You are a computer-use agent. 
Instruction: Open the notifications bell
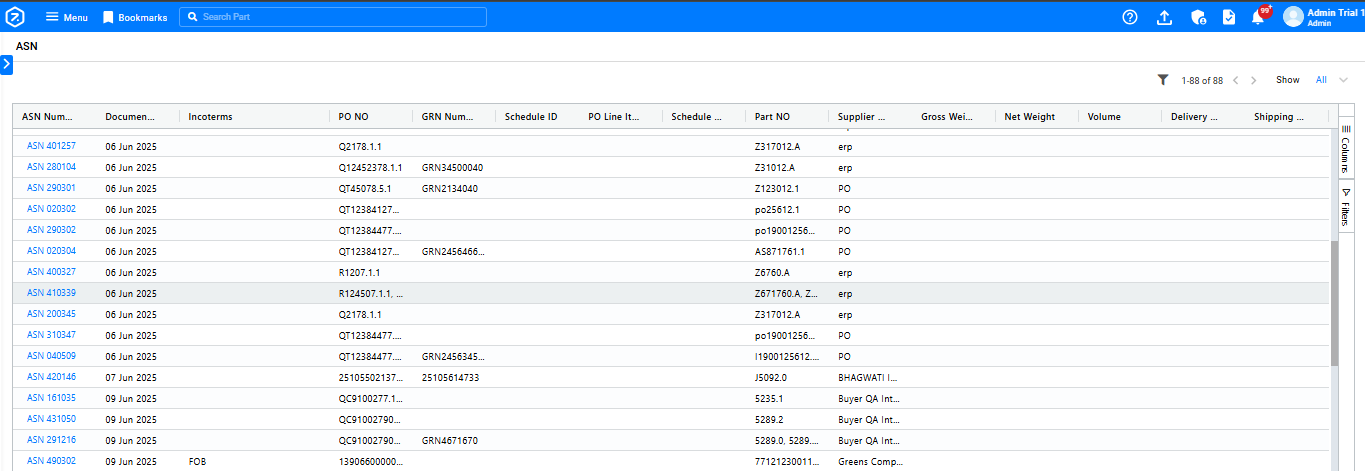(x=1258, y=17)
